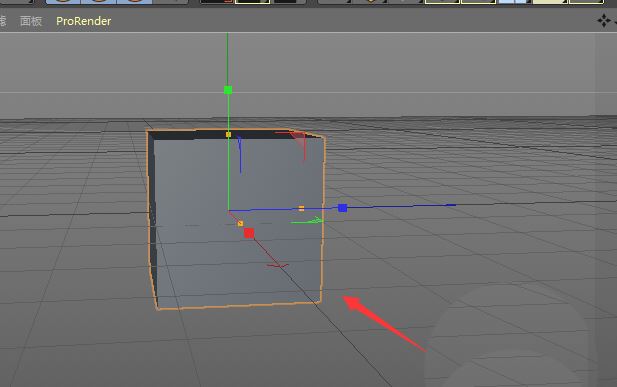The height and width of the screenshot is (387, 617).
Task: Click the viewport move-camera arrows icon
Action: coord(604,20)
